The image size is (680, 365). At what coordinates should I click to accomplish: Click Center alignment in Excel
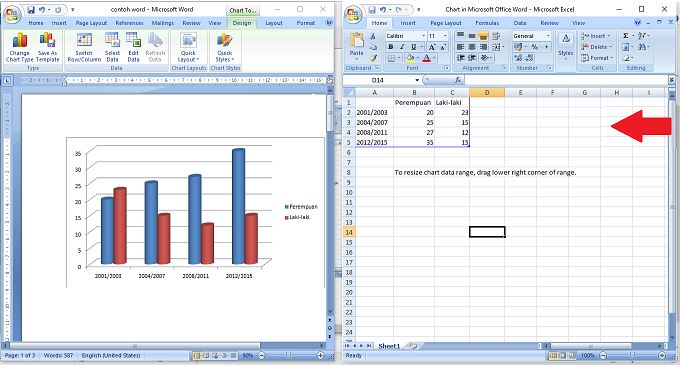[x=472, y=47]
